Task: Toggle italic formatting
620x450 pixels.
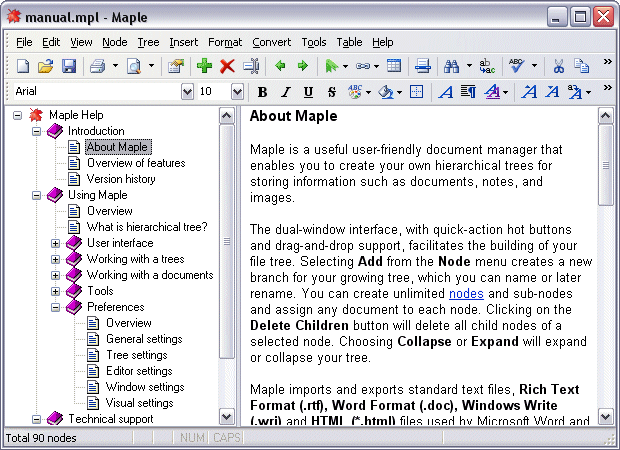Action: [x=285, y=92]
